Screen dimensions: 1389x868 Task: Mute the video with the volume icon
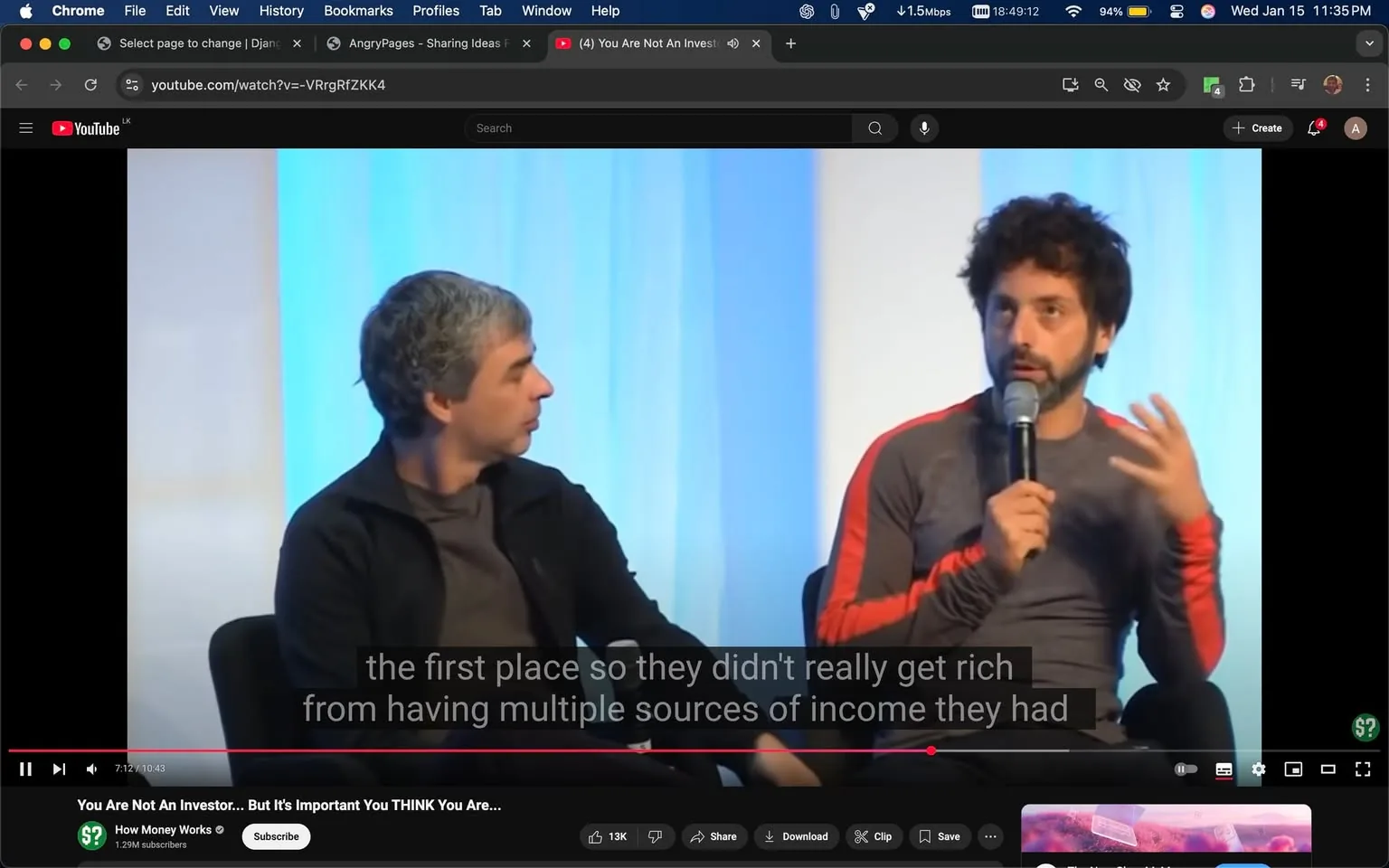(x=90, y=769)
